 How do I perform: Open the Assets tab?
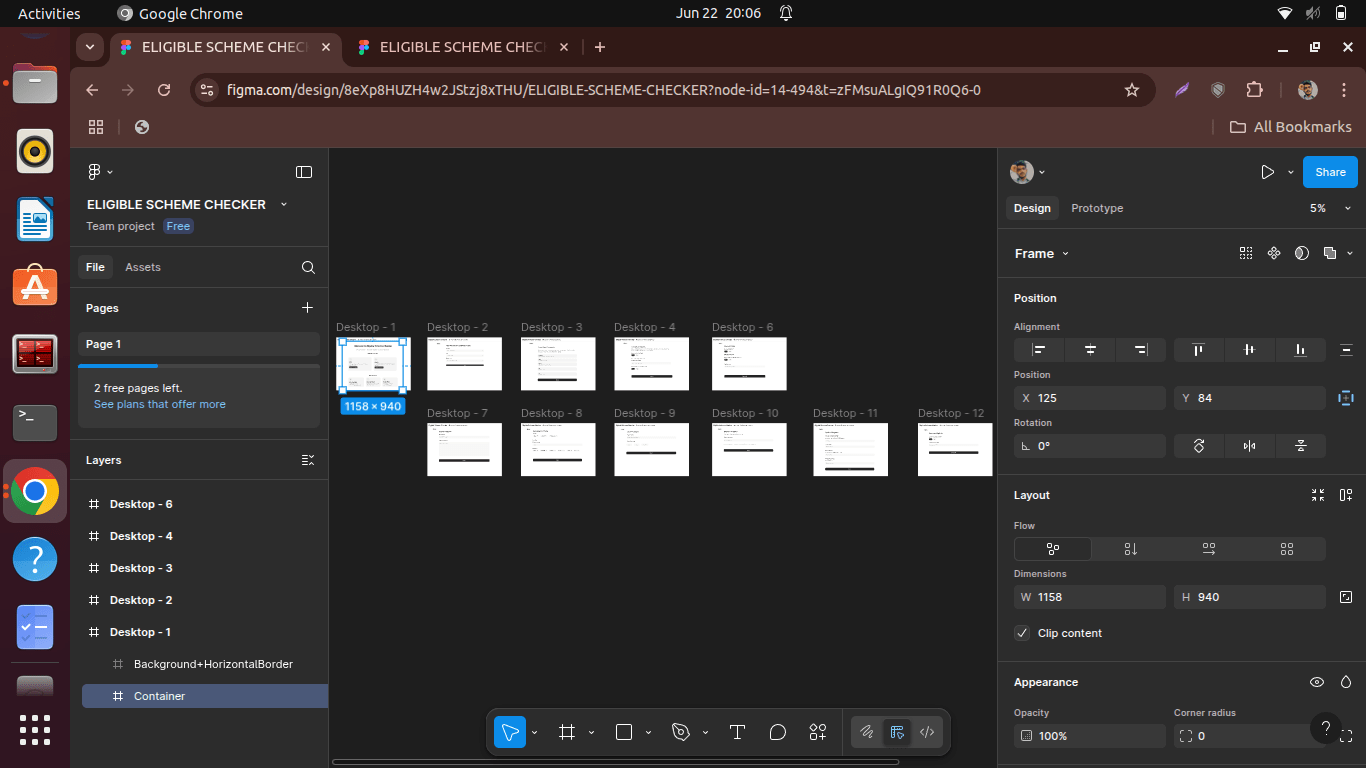pyautogui.click(x=143, y=267)
